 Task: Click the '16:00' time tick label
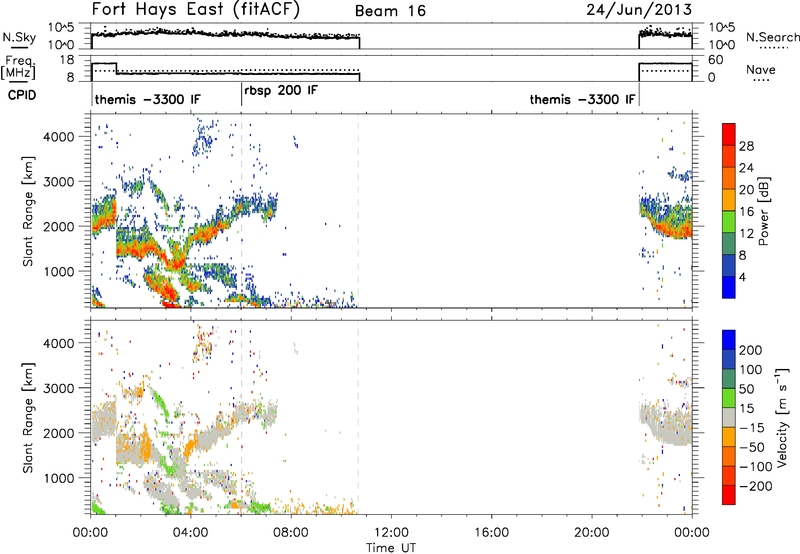coord(492,533)
